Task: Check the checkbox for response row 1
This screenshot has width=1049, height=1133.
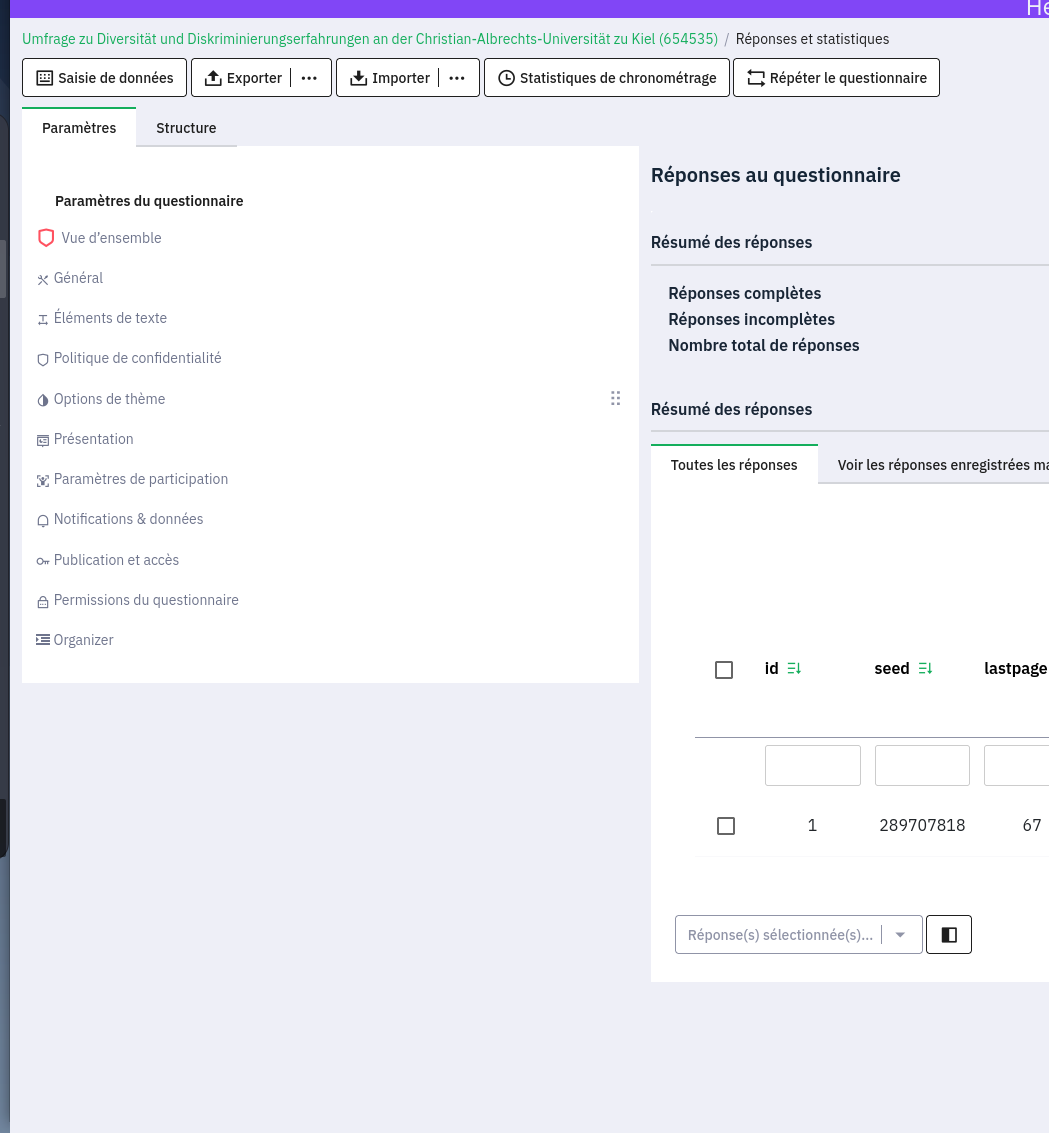Action: 726,826
